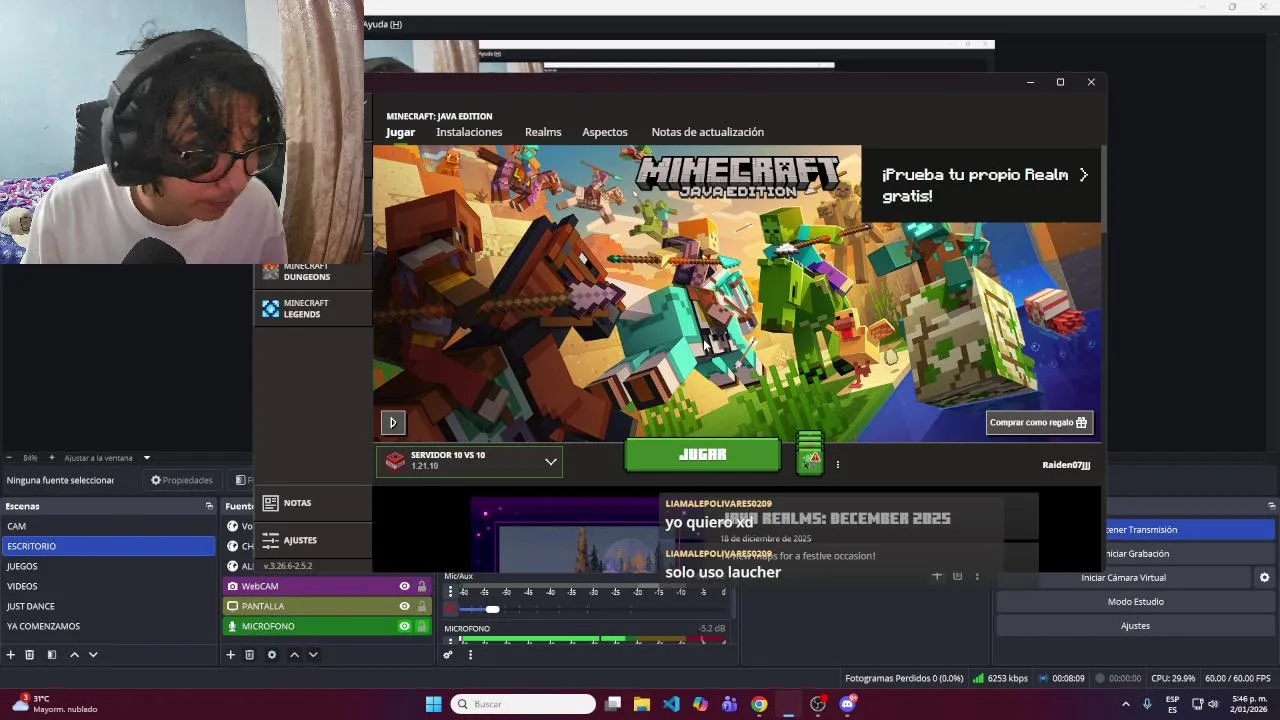Unlock the MICROFONO source
This screenshot has height=720, width=1280.
(x=422, y=626)
